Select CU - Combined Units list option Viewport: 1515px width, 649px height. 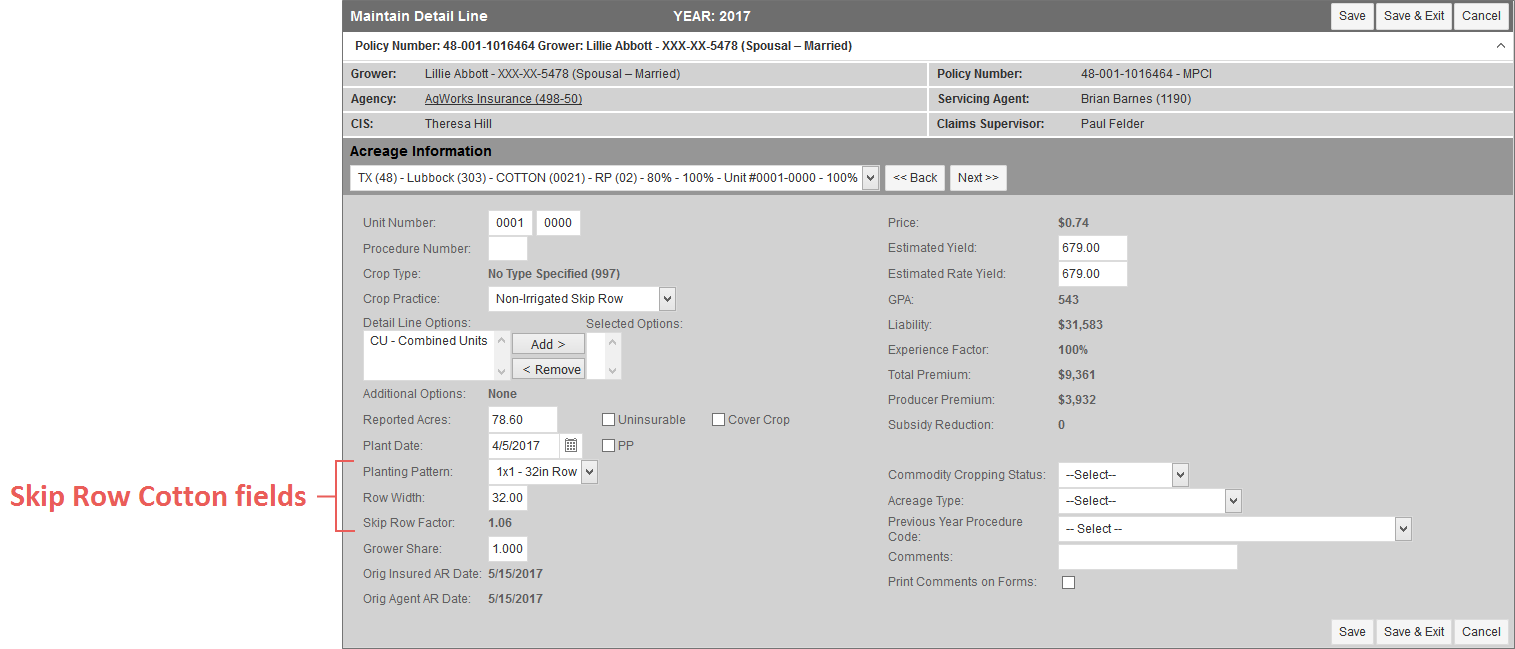tap(428, 341)
